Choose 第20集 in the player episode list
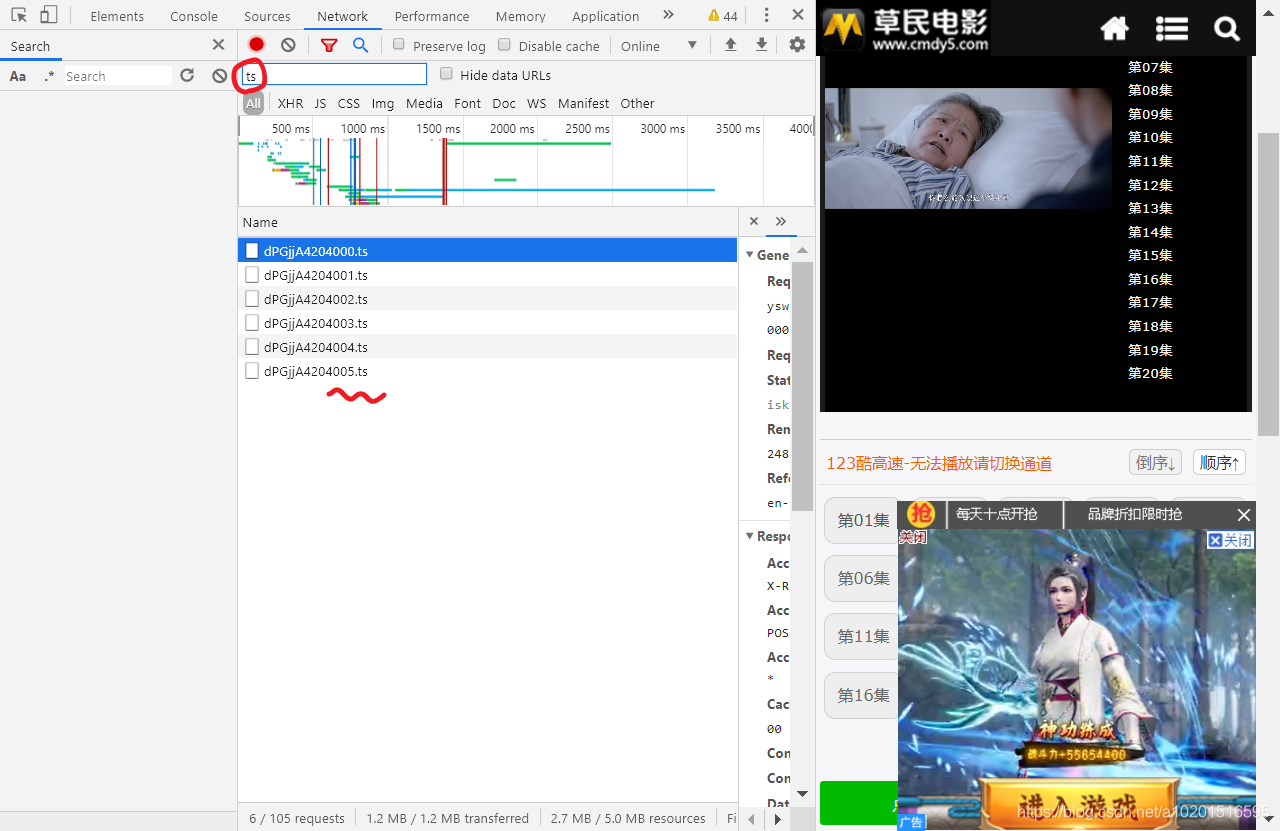 point(1150,373)
